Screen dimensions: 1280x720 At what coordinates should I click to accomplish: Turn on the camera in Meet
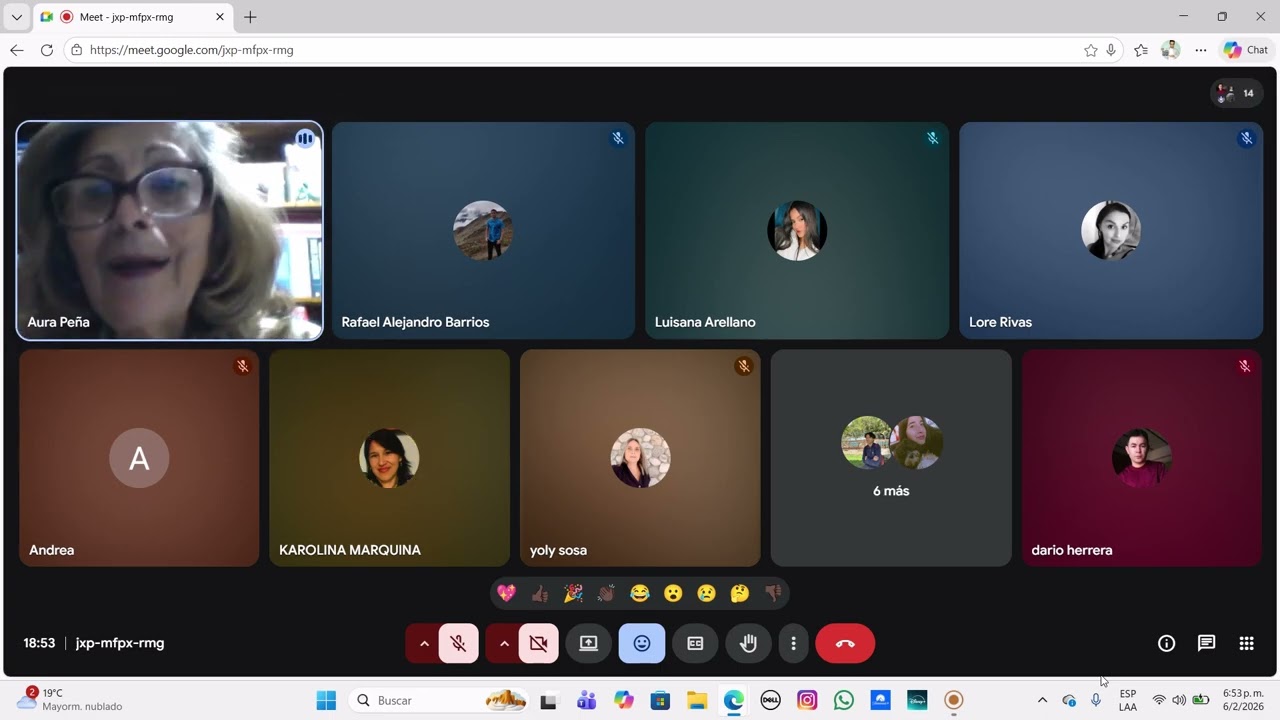[x=539, y=644]
